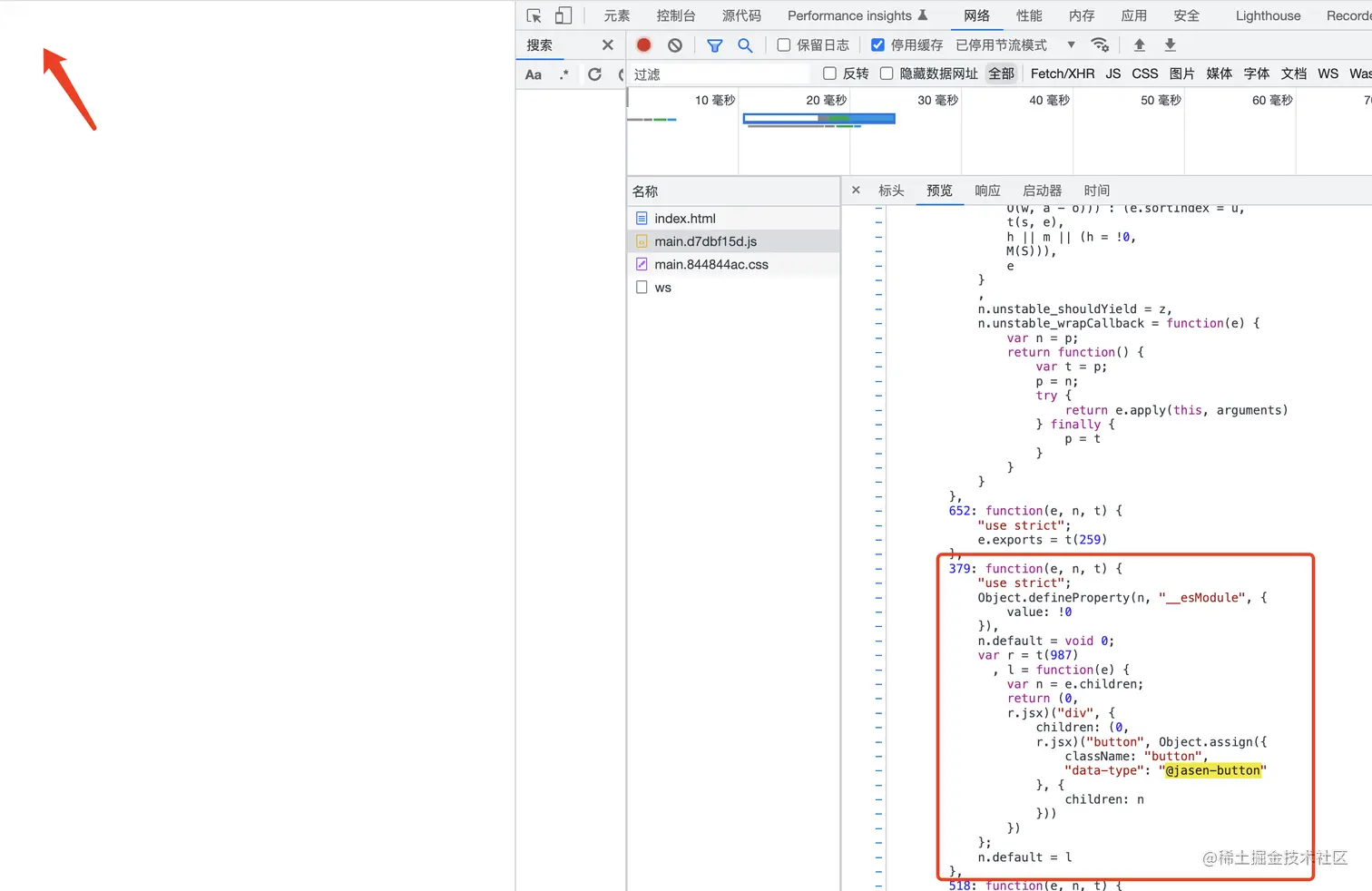1372x891 pixels.
Task: Open network conditions wifi icon
Action: 1100,44
